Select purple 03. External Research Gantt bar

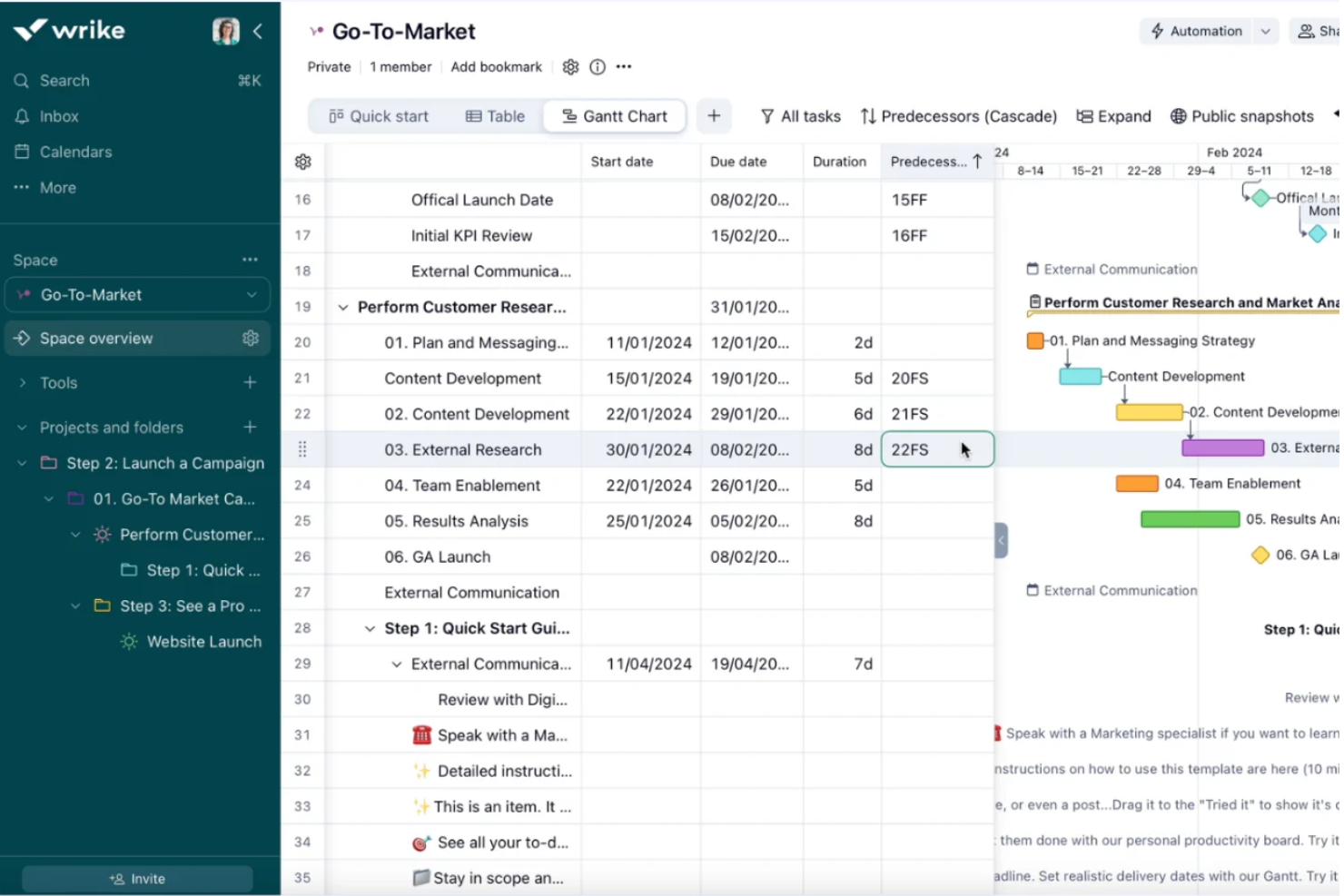(1222, 448)
